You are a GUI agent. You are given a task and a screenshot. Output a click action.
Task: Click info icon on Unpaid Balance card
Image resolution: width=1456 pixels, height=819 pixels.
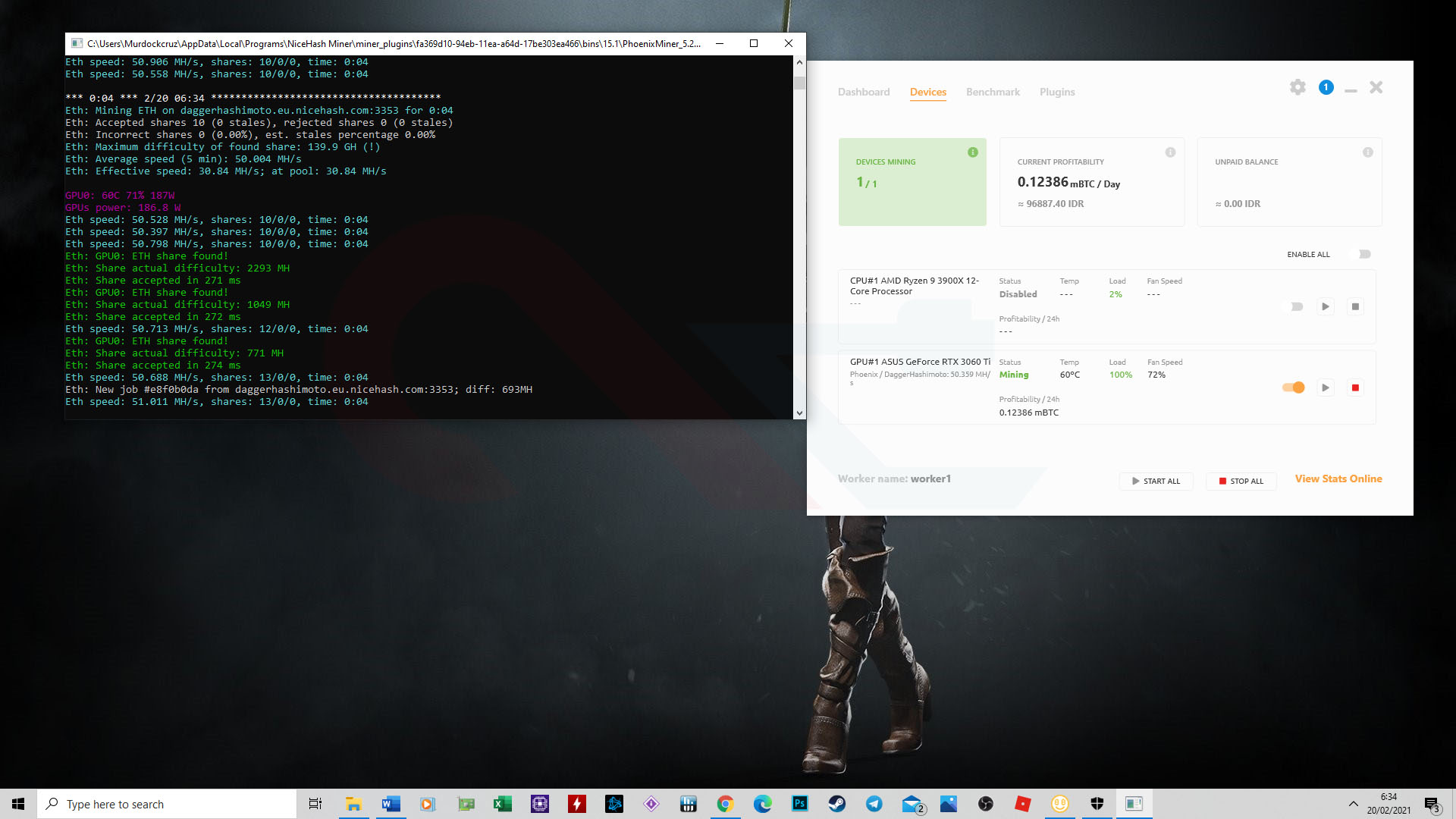tap(1367, 152)
